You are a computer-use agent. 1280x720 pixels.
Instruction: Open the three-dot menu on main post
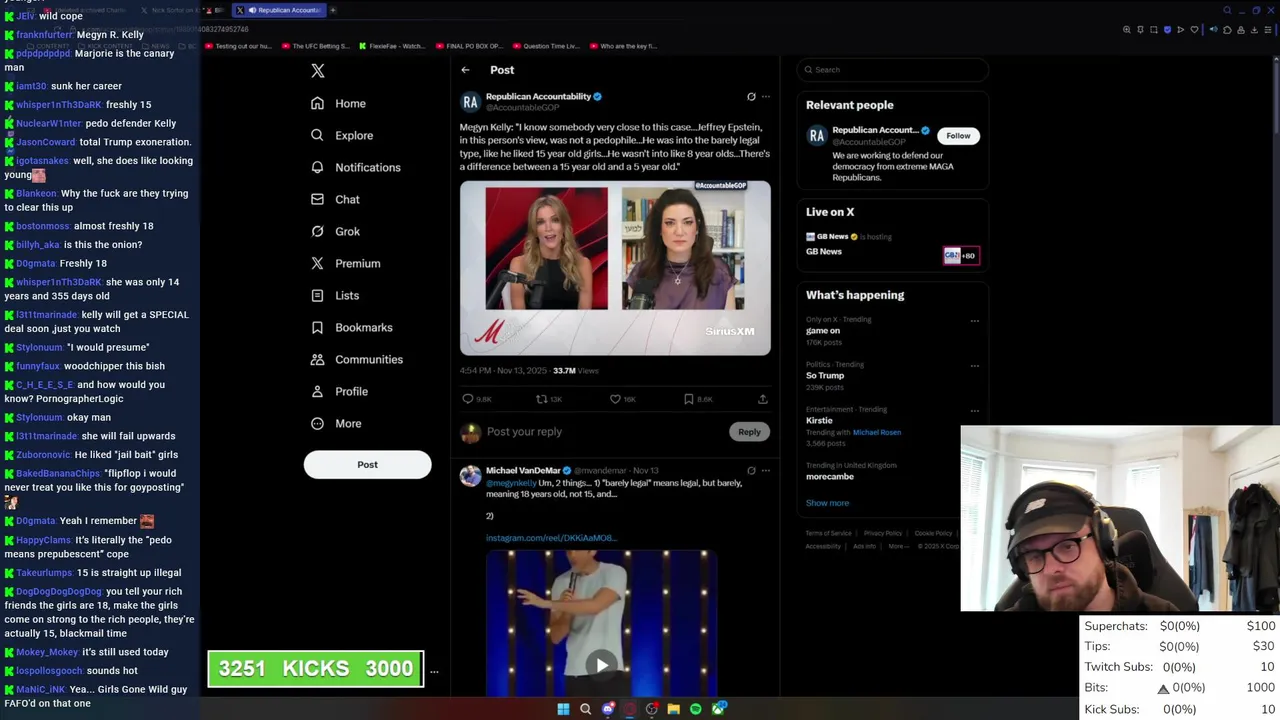coord(766,97)
